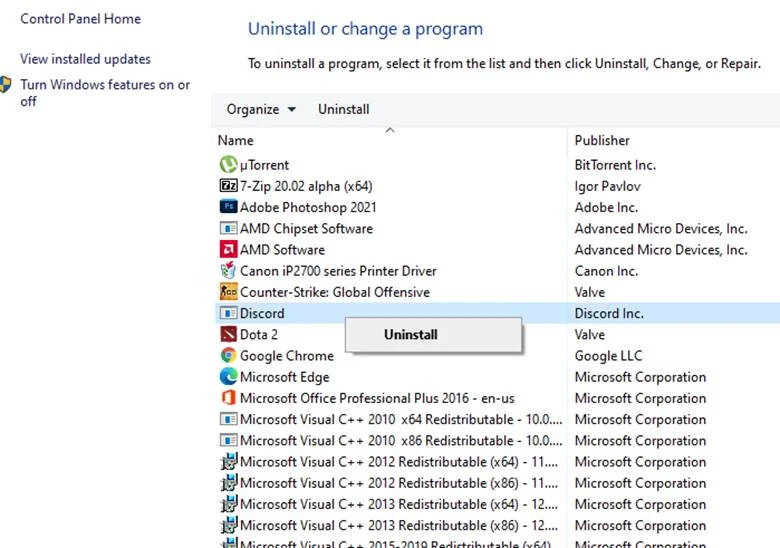Select the 7-Zip icon in list
Image resolution: width=780 pixels, height=548 pixels.
pos(228,186)
